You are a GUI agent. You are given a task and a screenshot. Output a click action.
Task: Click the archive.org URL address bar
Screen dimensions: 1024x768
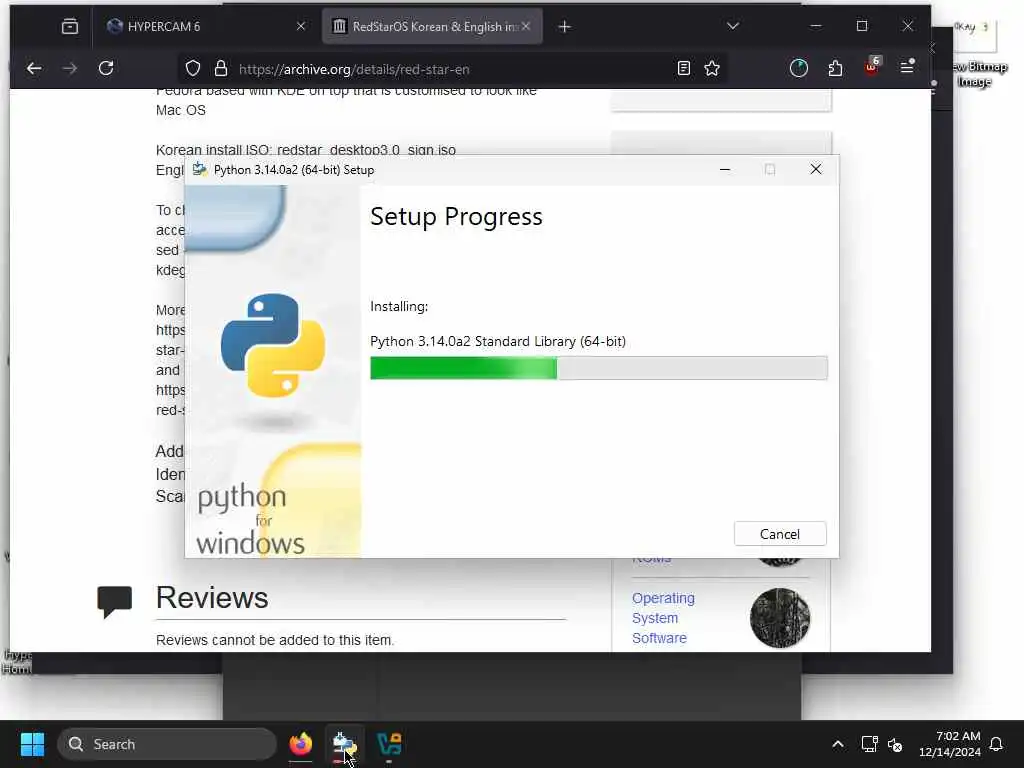click(x=451, y=69)
